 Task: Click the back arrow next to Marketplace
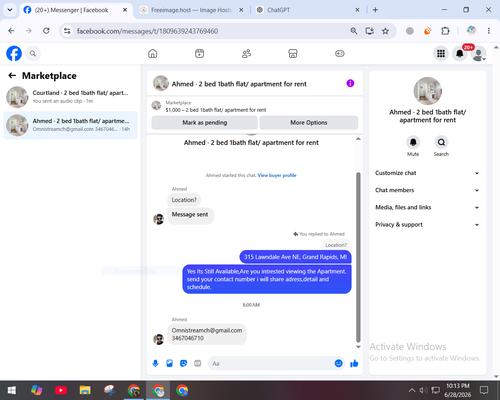tap(12, 76)
